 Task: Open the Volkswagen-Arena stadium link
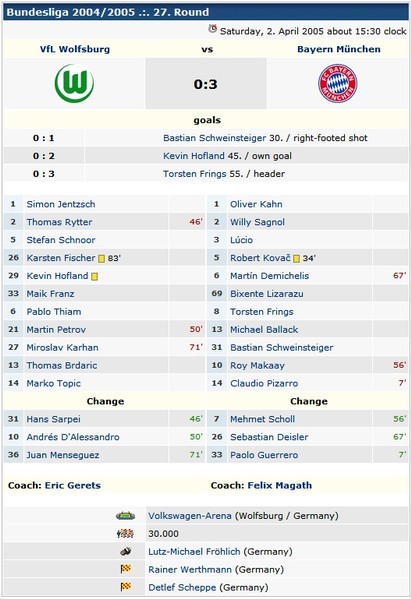click(190, 516)
